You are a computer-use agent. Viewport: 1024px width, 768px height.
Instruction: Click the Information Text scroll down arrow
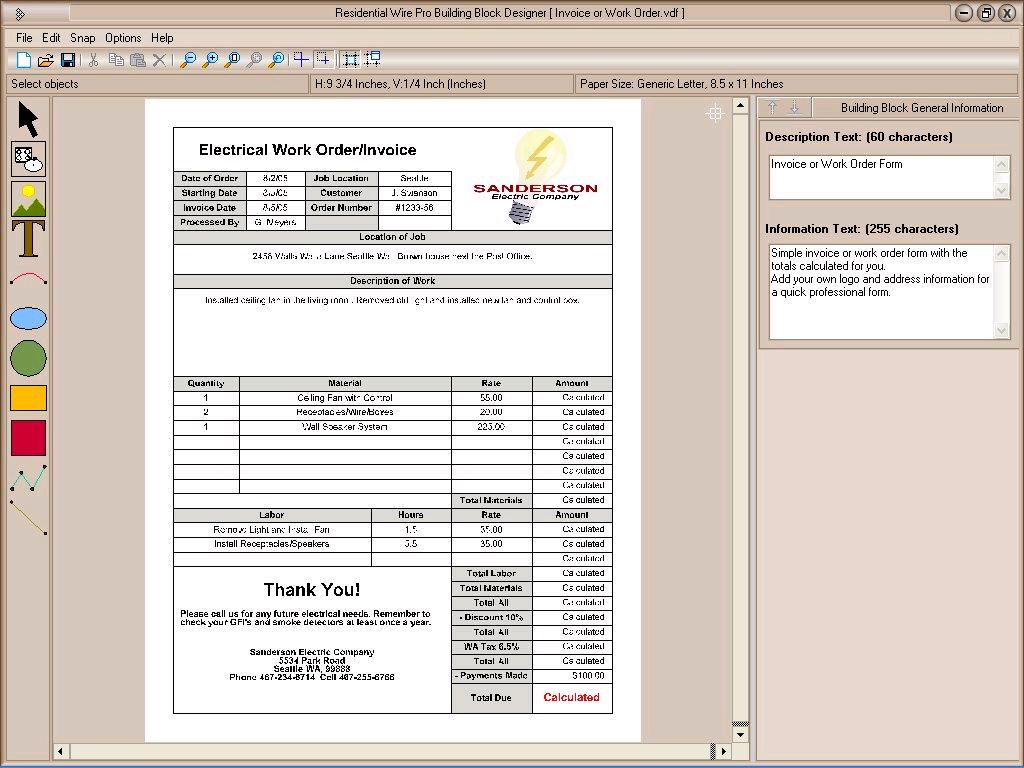(1002, 331)
